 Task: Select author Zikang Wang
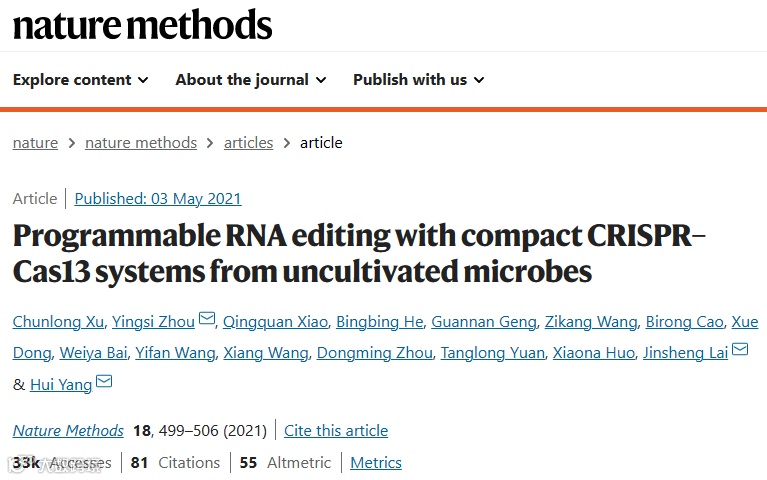pos(591,322)
